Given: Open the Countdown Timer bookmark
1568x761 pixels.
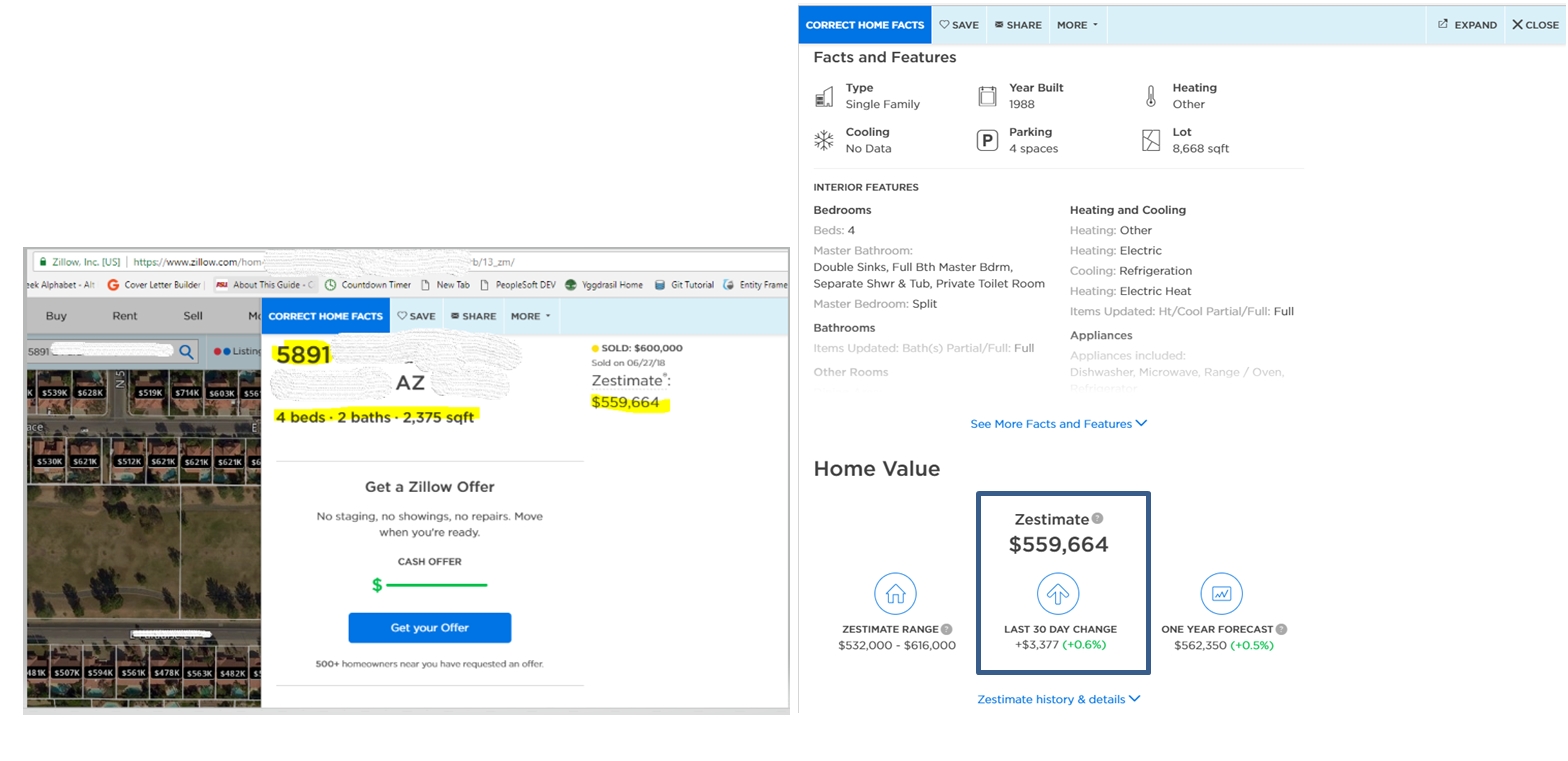Looking at the screenshot, I should (x=368, y=285).
